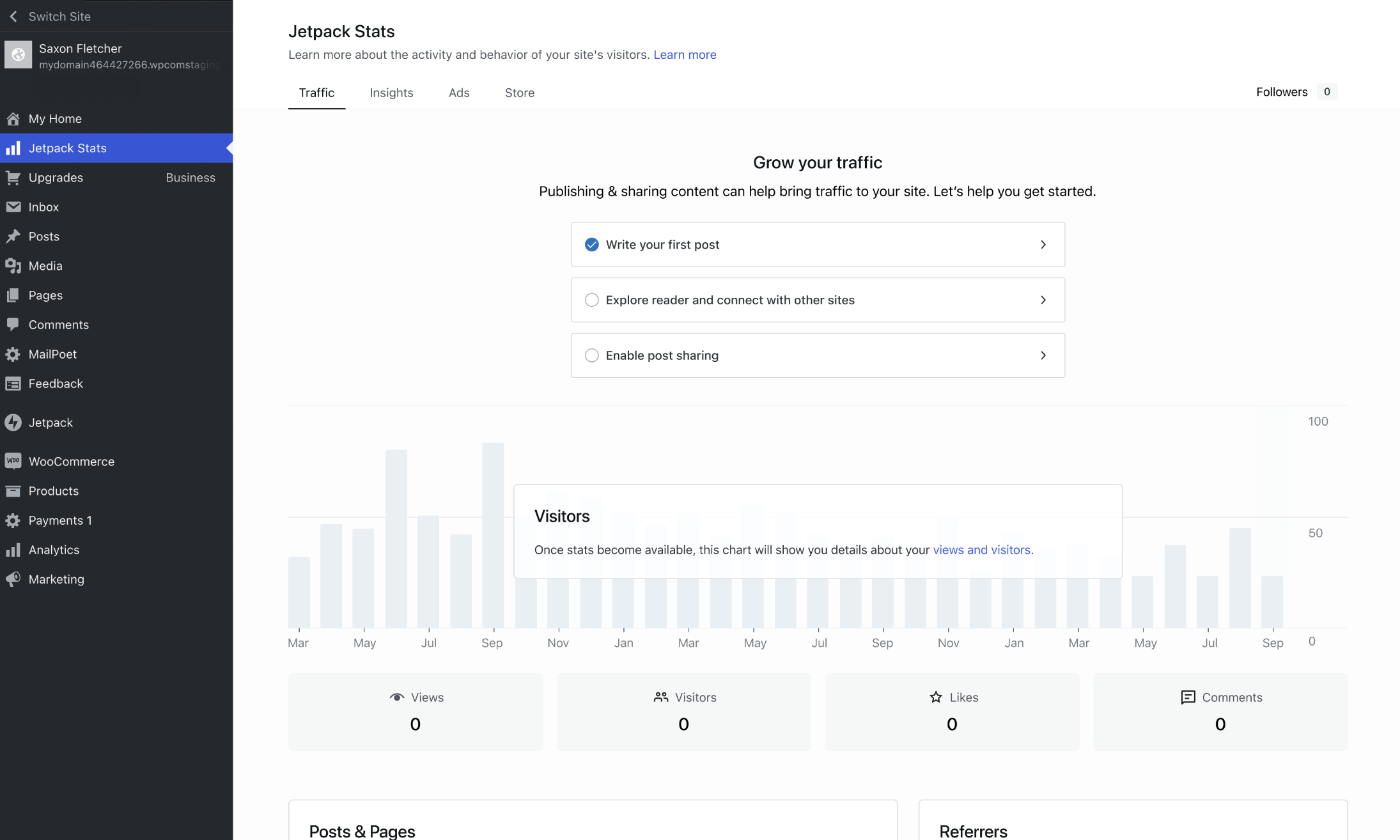Check the Explore reader circle
1400x840 pixels.
click(592, 300)
